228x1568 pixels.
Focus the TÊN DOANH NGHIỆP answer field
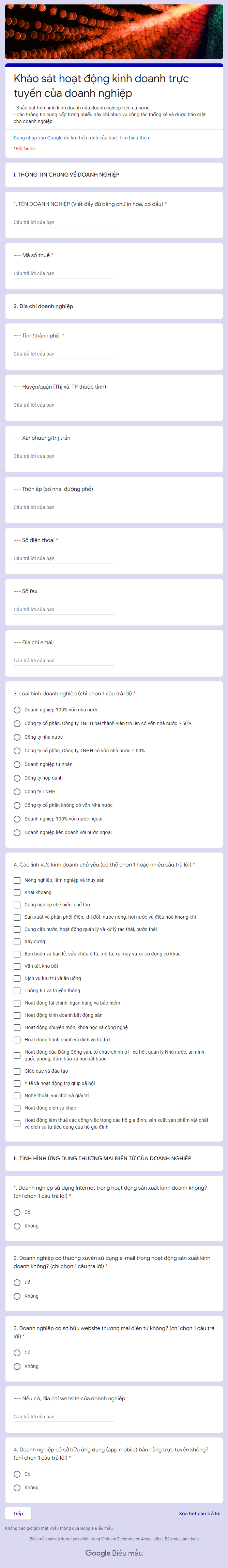63,222
